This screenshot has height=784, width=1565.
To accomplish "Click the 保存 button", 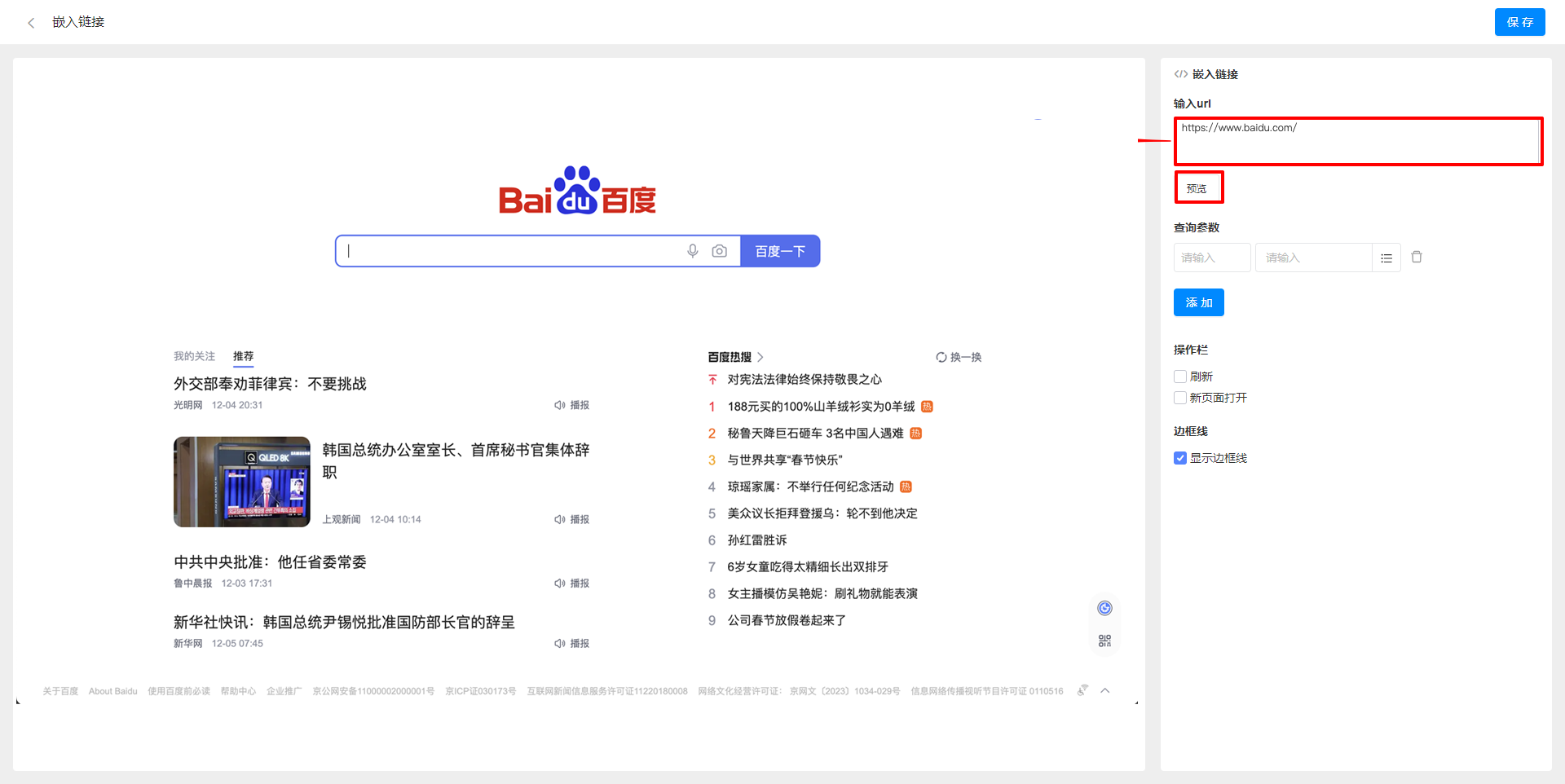I will pyautogui.click(x=1519, y=22).
